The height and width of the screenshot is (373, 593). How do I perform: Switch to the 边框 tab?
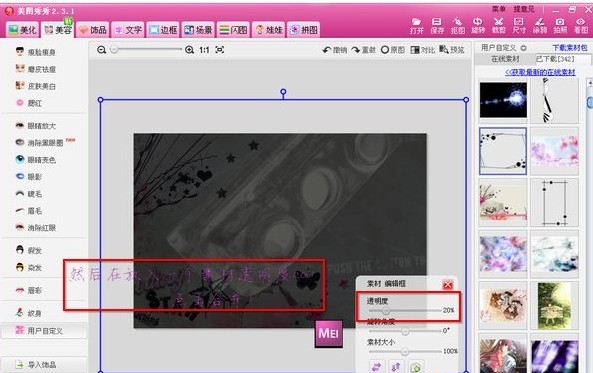(163, 30)
